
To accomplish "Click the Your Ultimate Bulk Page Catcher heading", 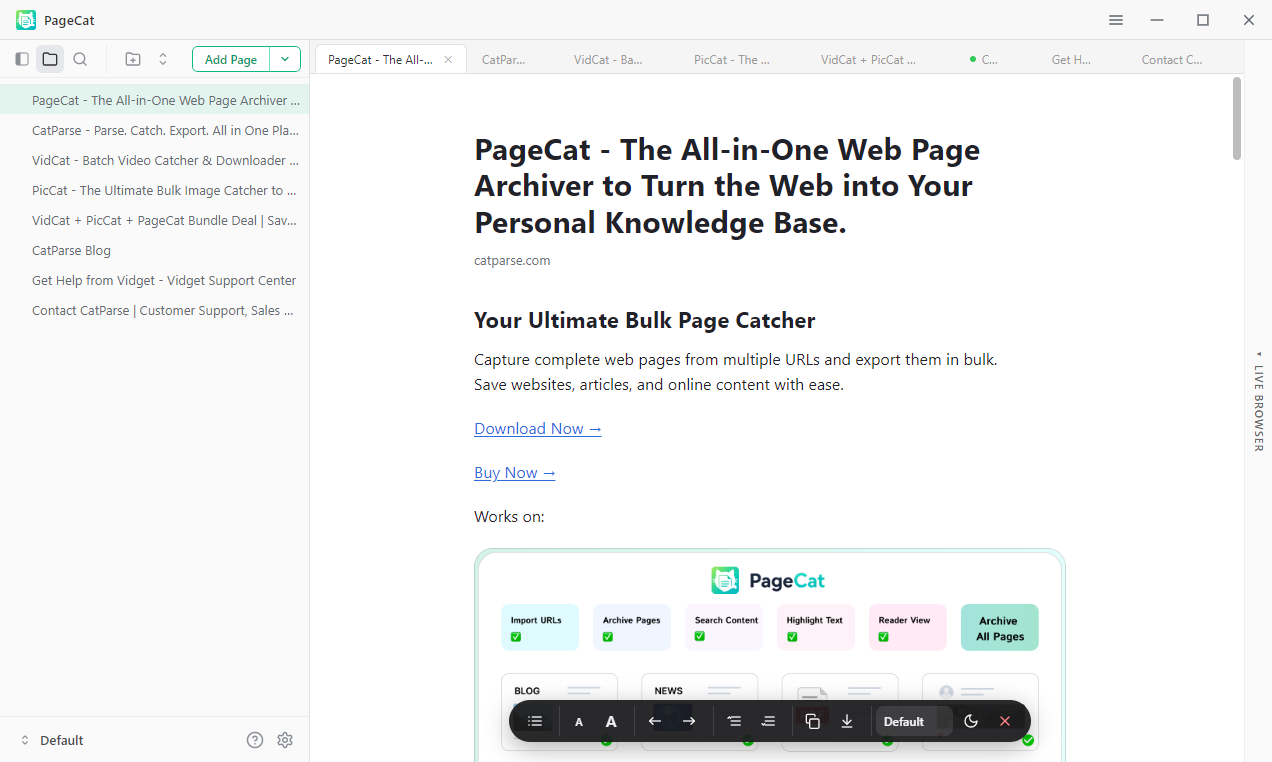I will (645, 320).
